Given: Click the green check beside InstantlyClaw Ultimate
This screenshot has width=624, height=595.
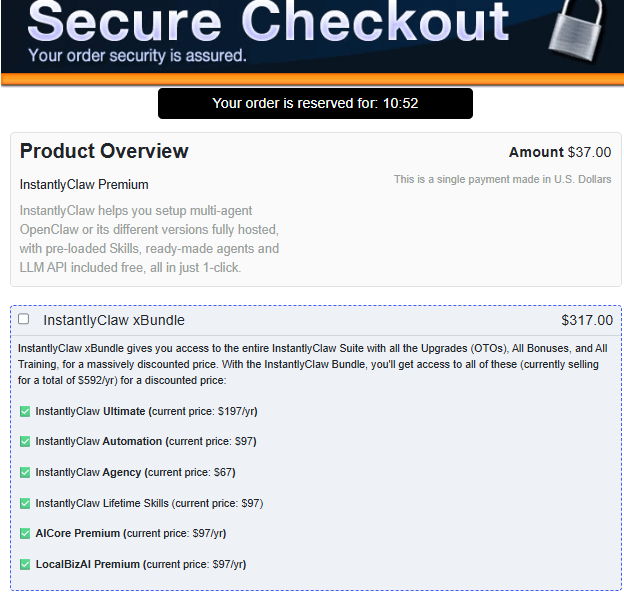Looking at the screenshot, I should [x=25, y=412].
